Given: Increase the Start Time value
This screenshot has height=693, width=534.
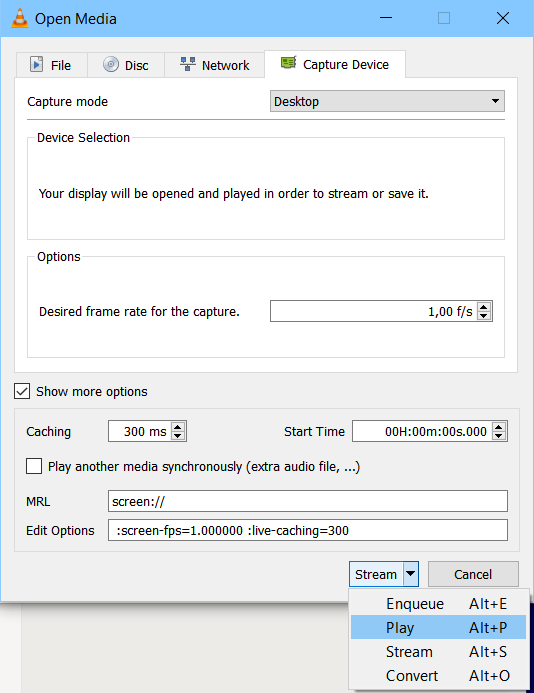Looking at the screenshot, I should click(x=499, y=427).
